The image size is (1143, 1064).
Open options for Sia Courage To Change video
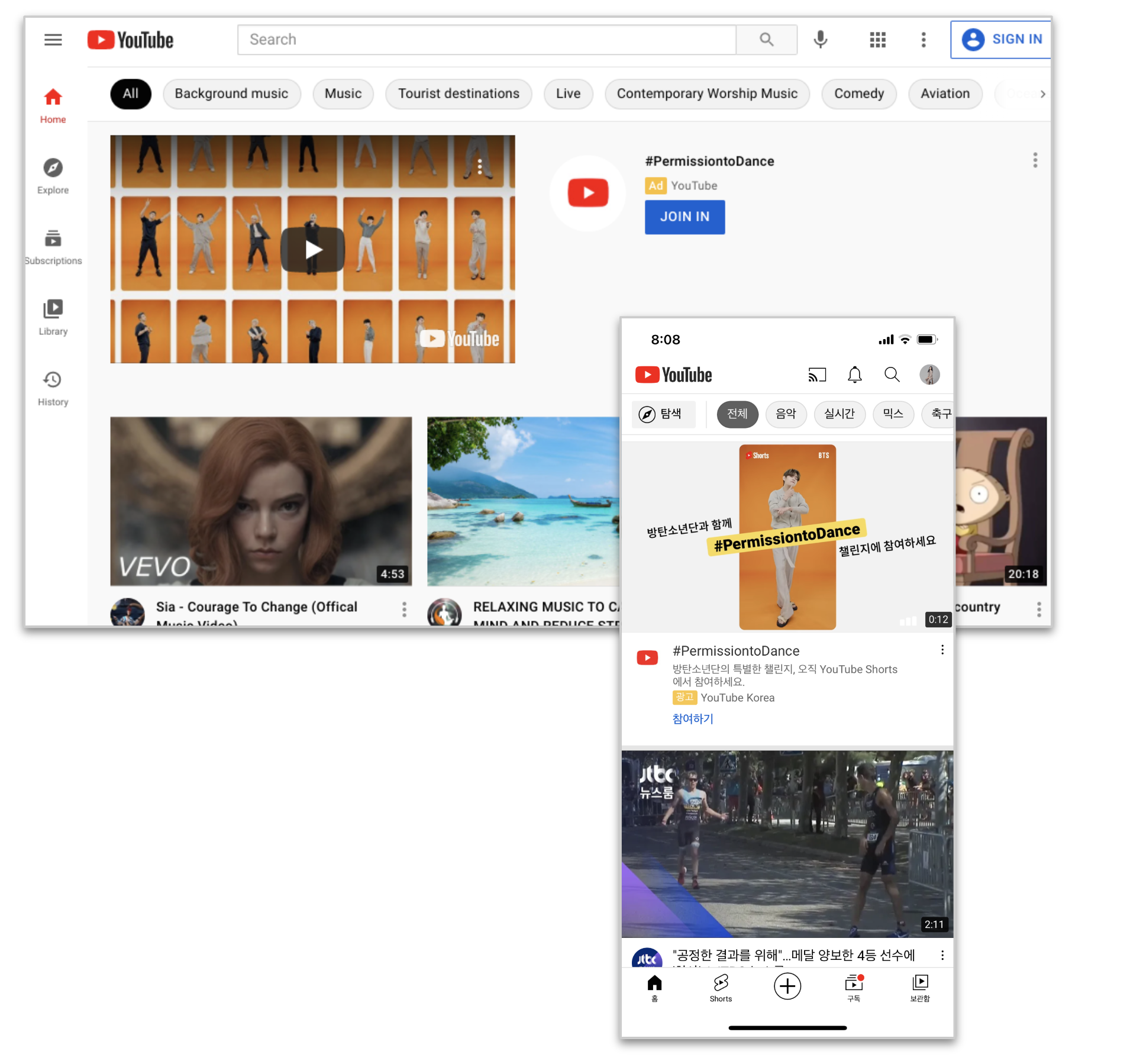pos(404,609)
